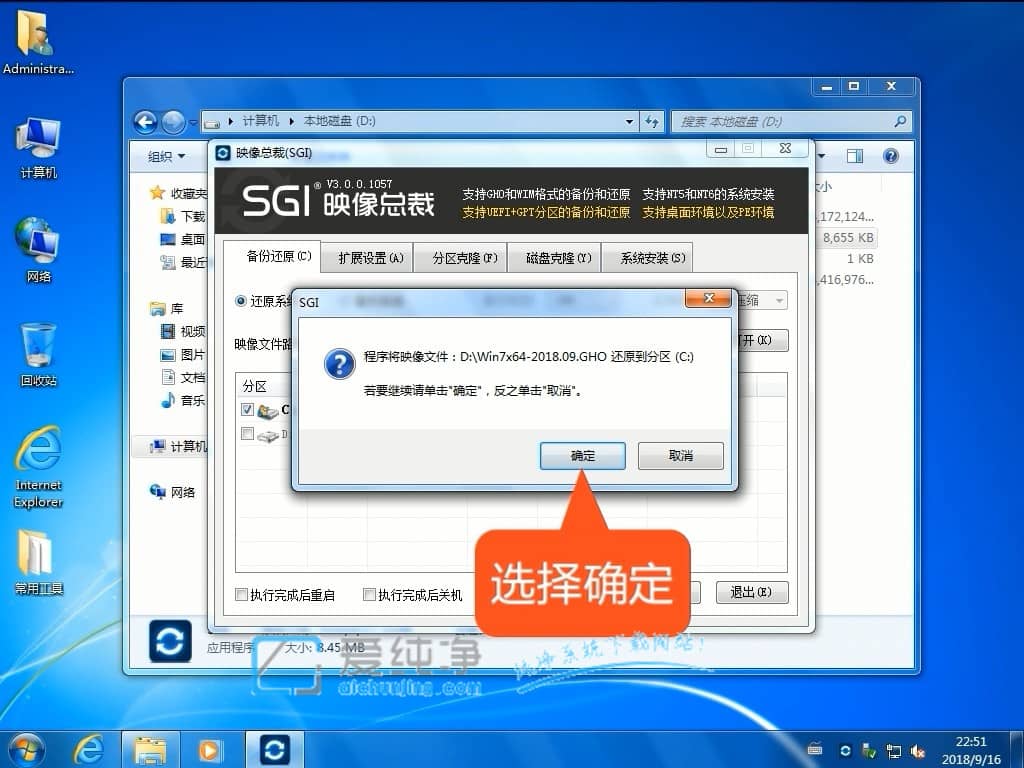Click 确定 to confirm the restore
Viewport: 1024px width, 768px height.
click(x=583, y=456)
